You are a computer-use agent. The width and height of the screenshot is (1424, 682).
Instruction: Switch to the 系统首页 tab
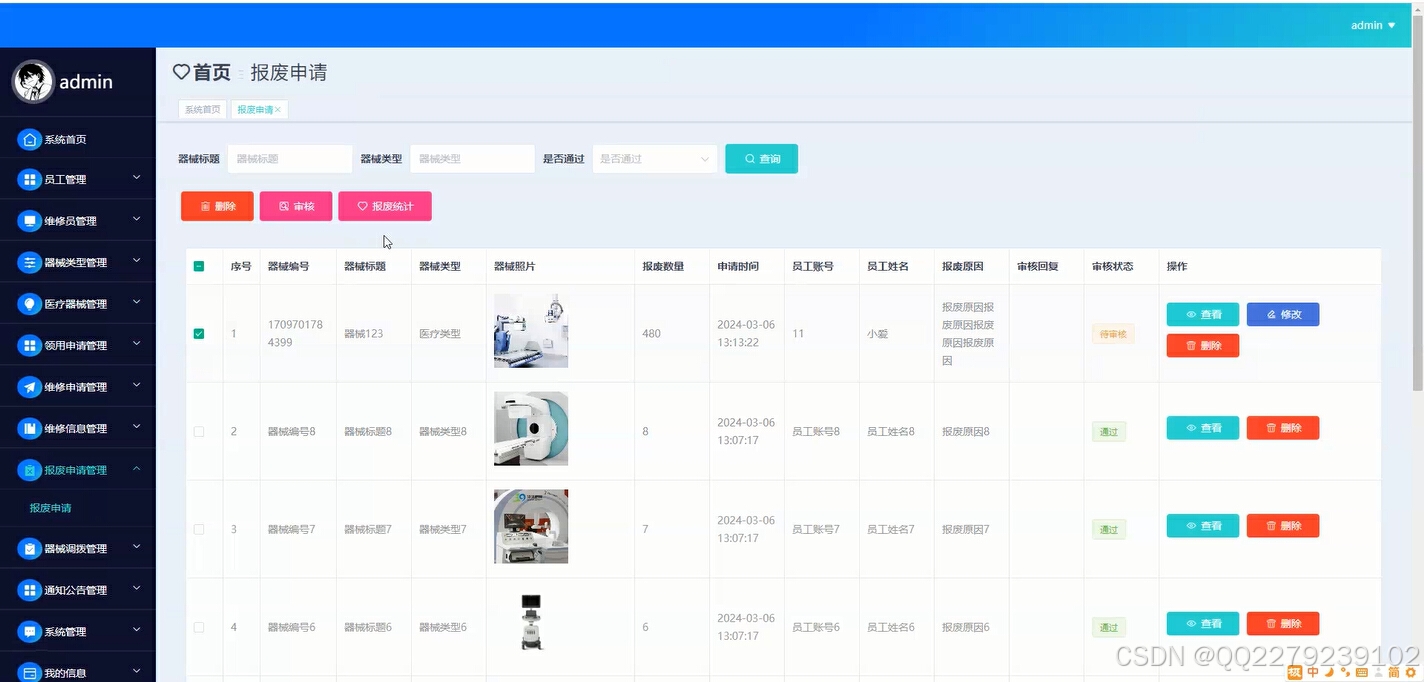point(202,109)
